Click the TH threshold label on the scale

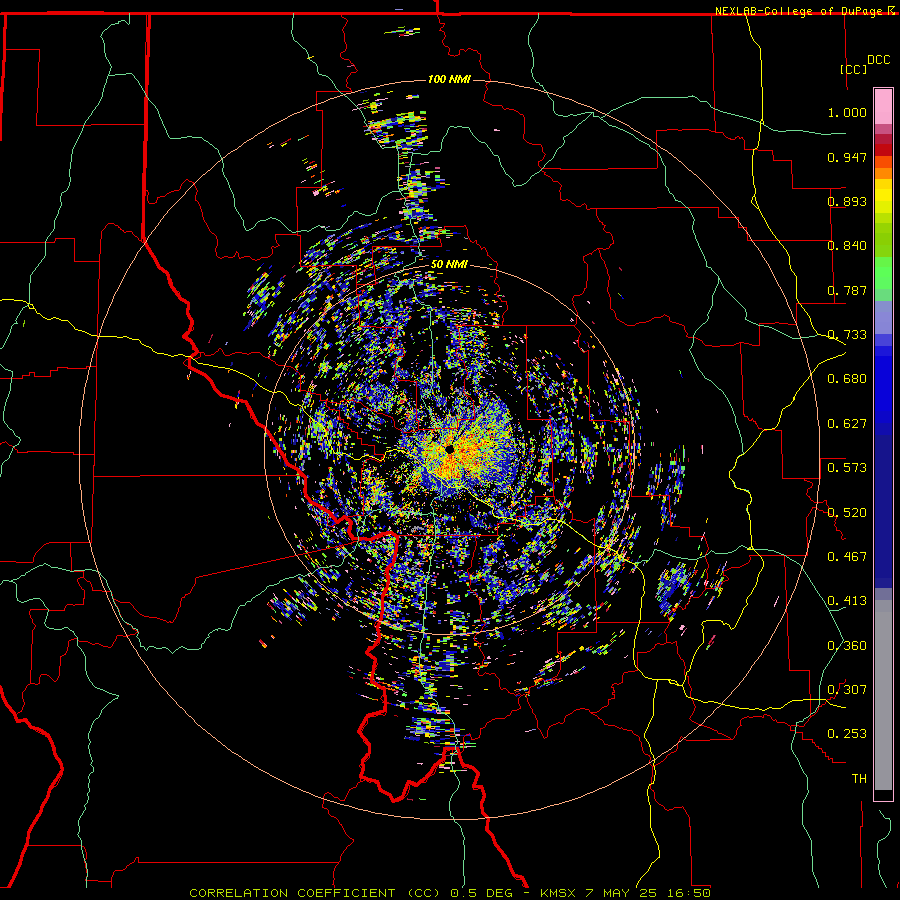click(859, 779)
